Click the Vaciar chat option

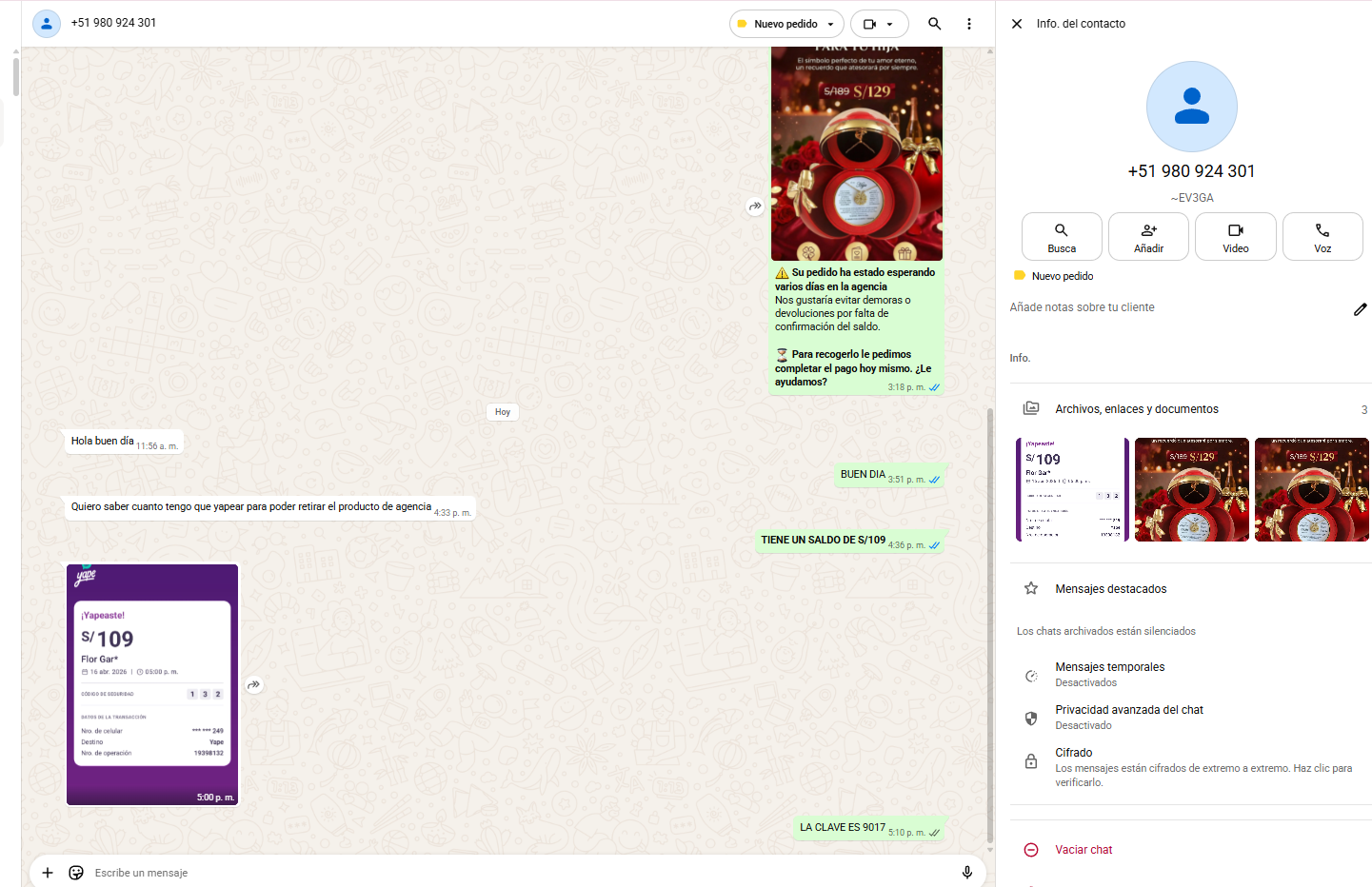point(1083,850)
